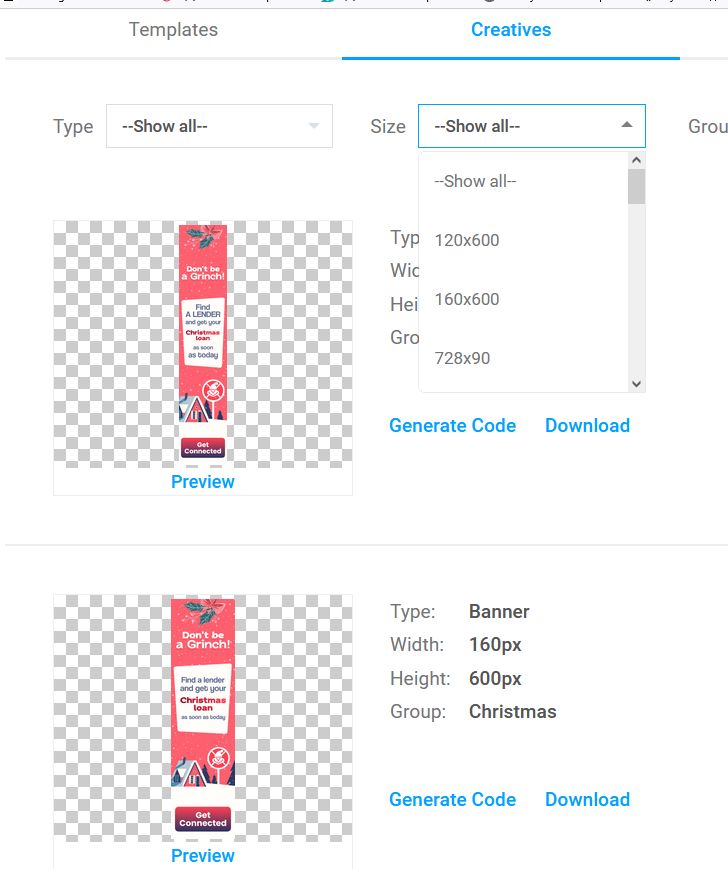Generate Code for the first banner

[x=452, y=426]
